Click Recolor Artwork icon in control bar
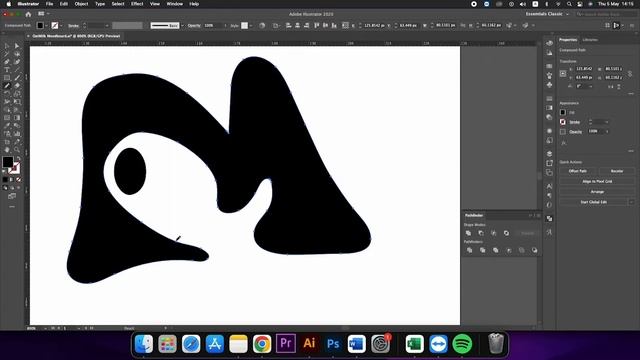Image resolution: width=640 pixels, height=360 pixels. tap(262, 25)
